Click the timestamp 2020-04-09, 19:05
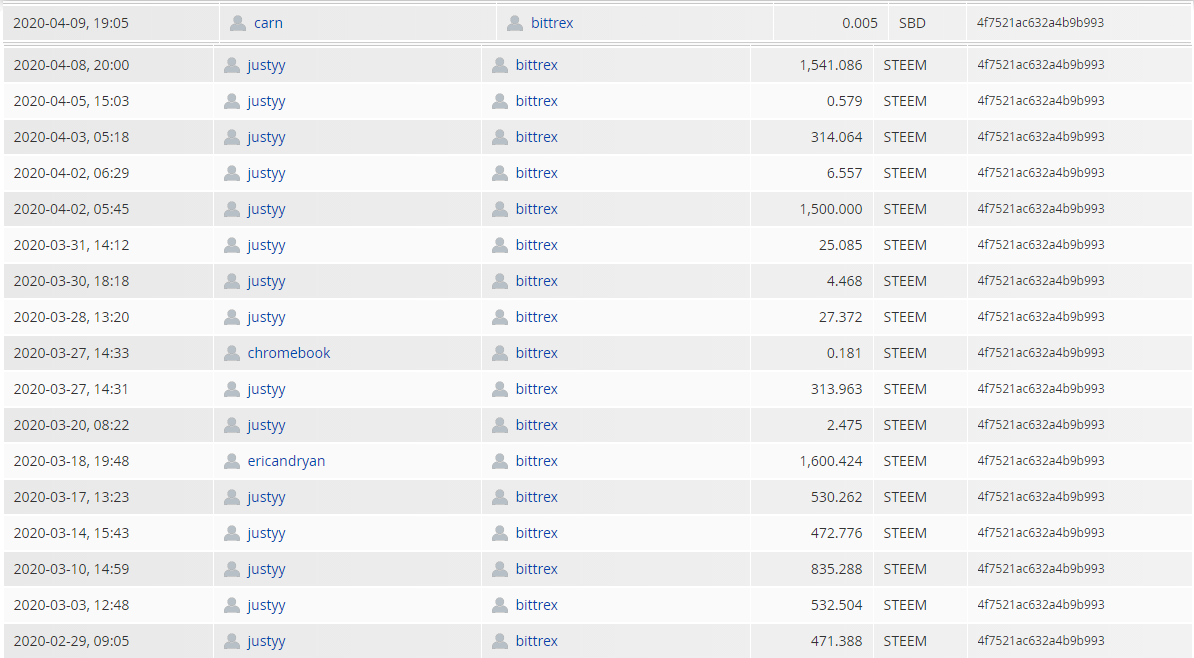Viewport: 1194px width, 658px height. [x=71, y=23]
